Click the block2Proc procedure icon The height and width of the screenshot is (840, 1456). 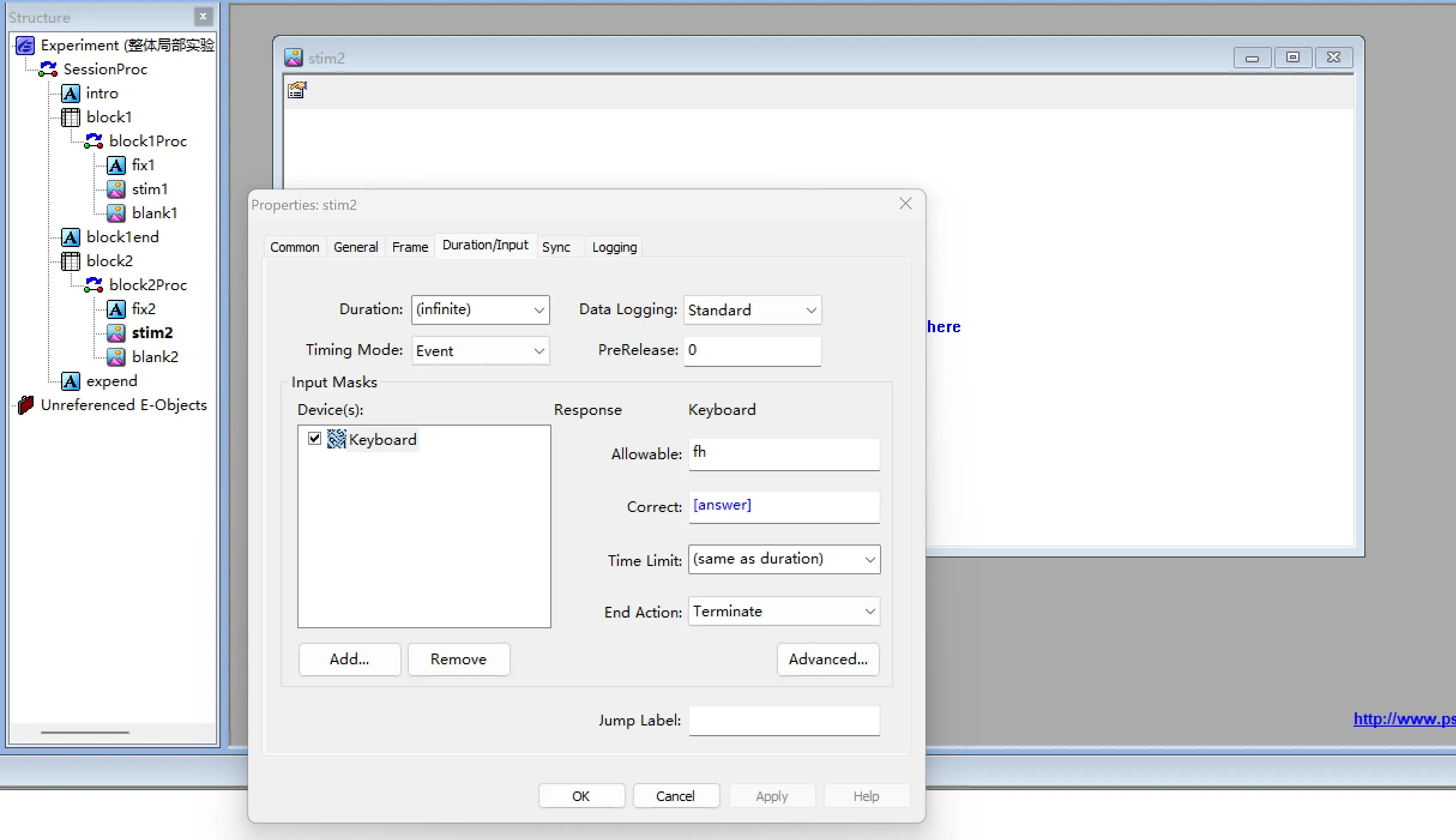coord(94,285)
